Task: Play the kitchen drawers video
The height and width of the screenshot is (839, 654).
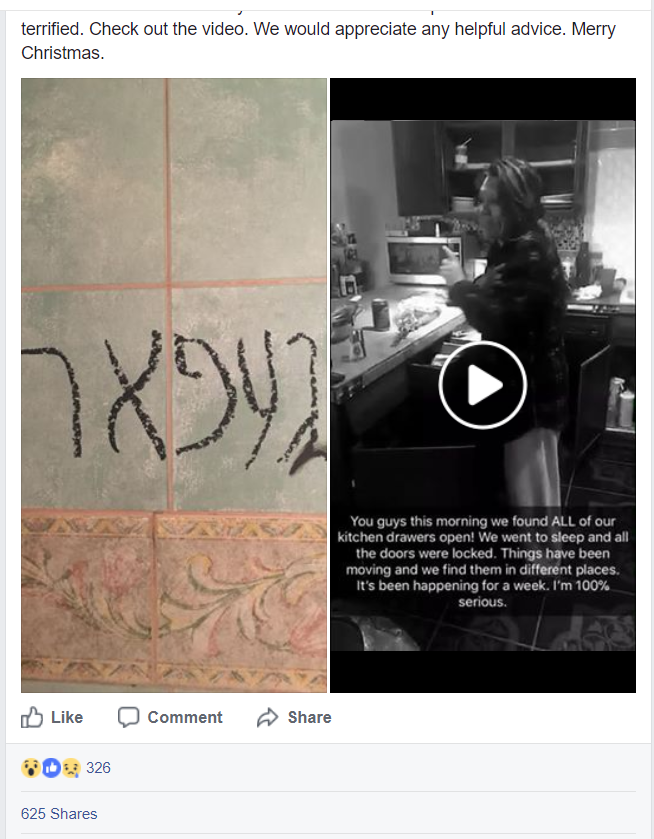Action: (483, 385)
